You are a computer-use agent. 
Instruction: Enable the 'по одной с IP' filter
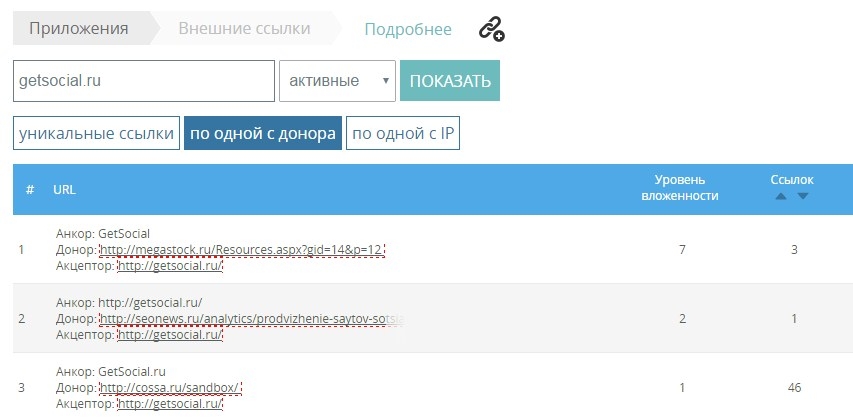coord(403,134)
